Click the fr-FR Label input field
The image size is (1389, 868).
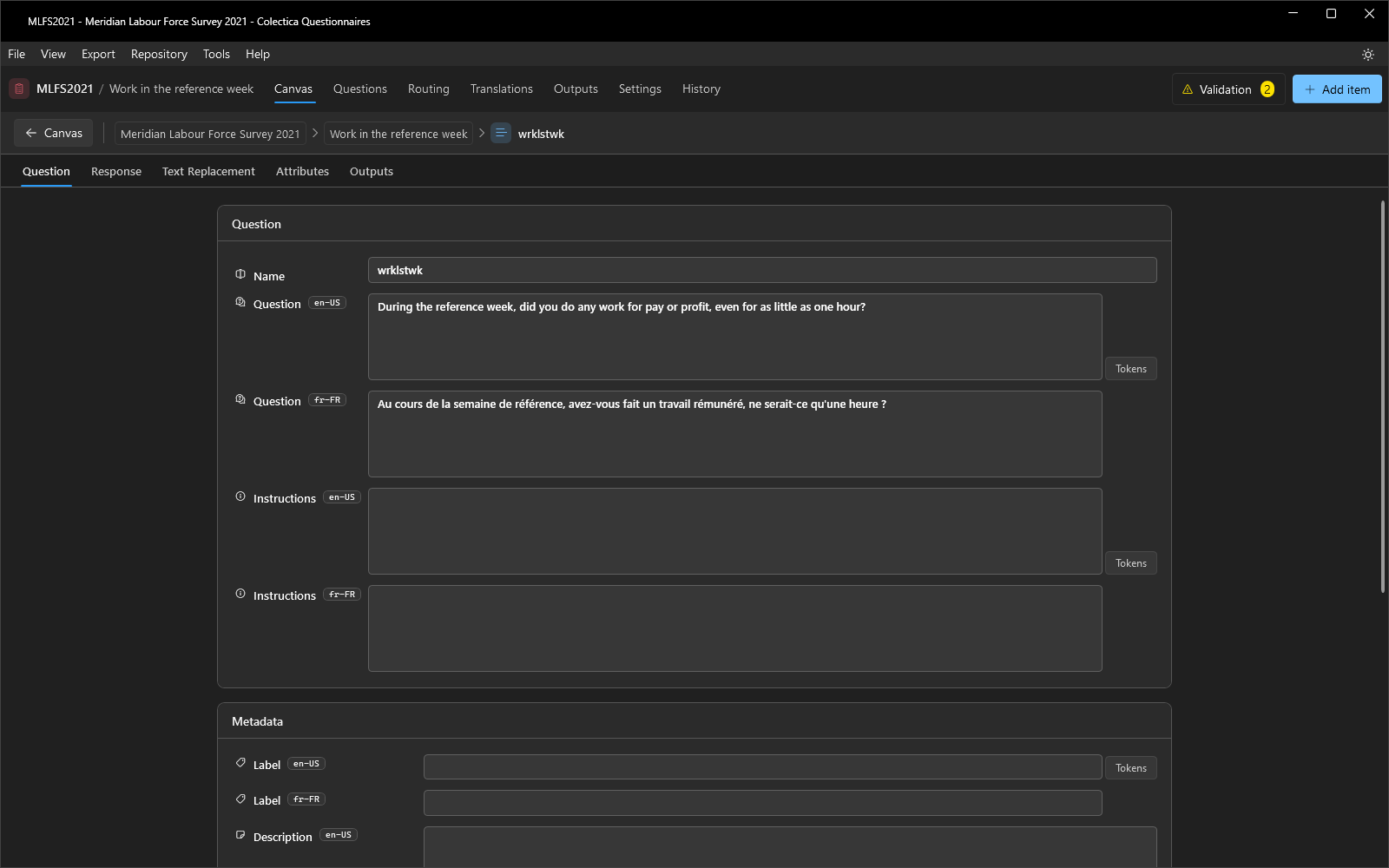pos(763,803)
